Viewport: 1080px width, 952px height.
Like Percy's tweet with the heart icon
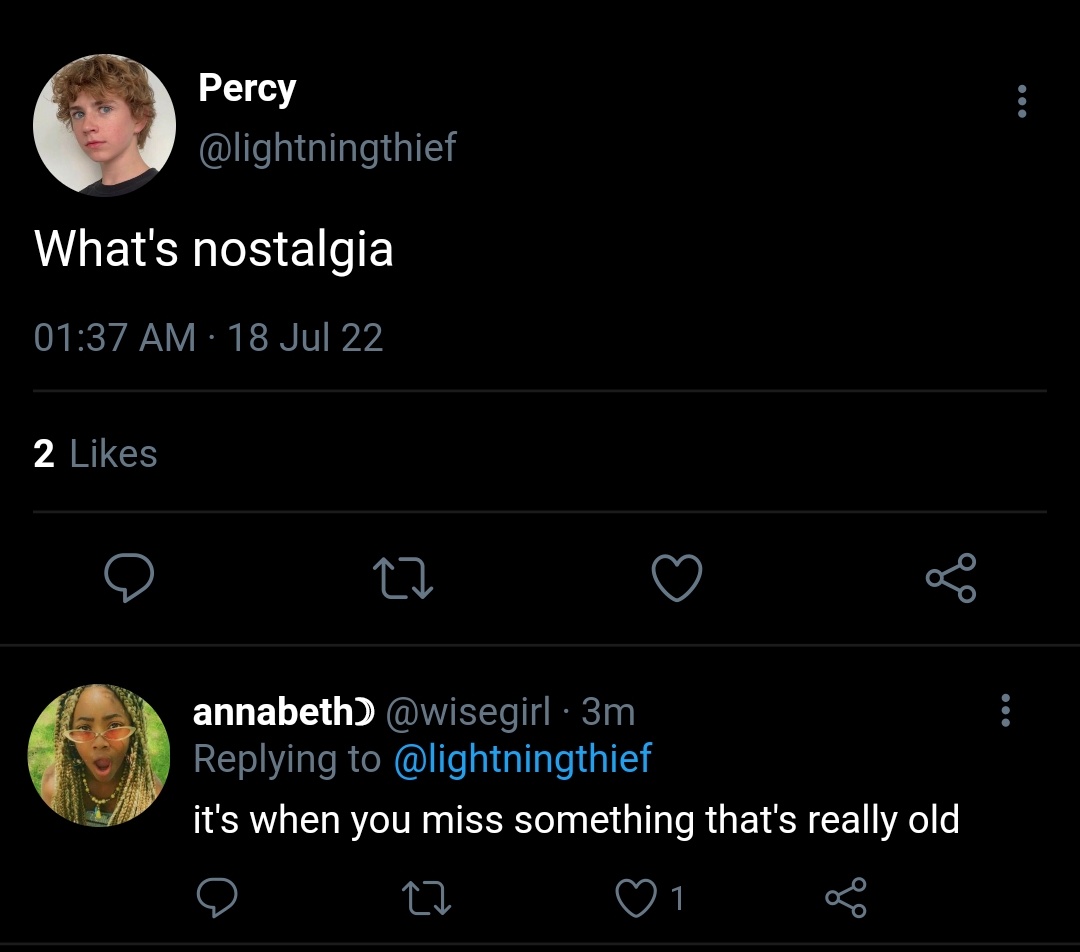tap(676, 577)
